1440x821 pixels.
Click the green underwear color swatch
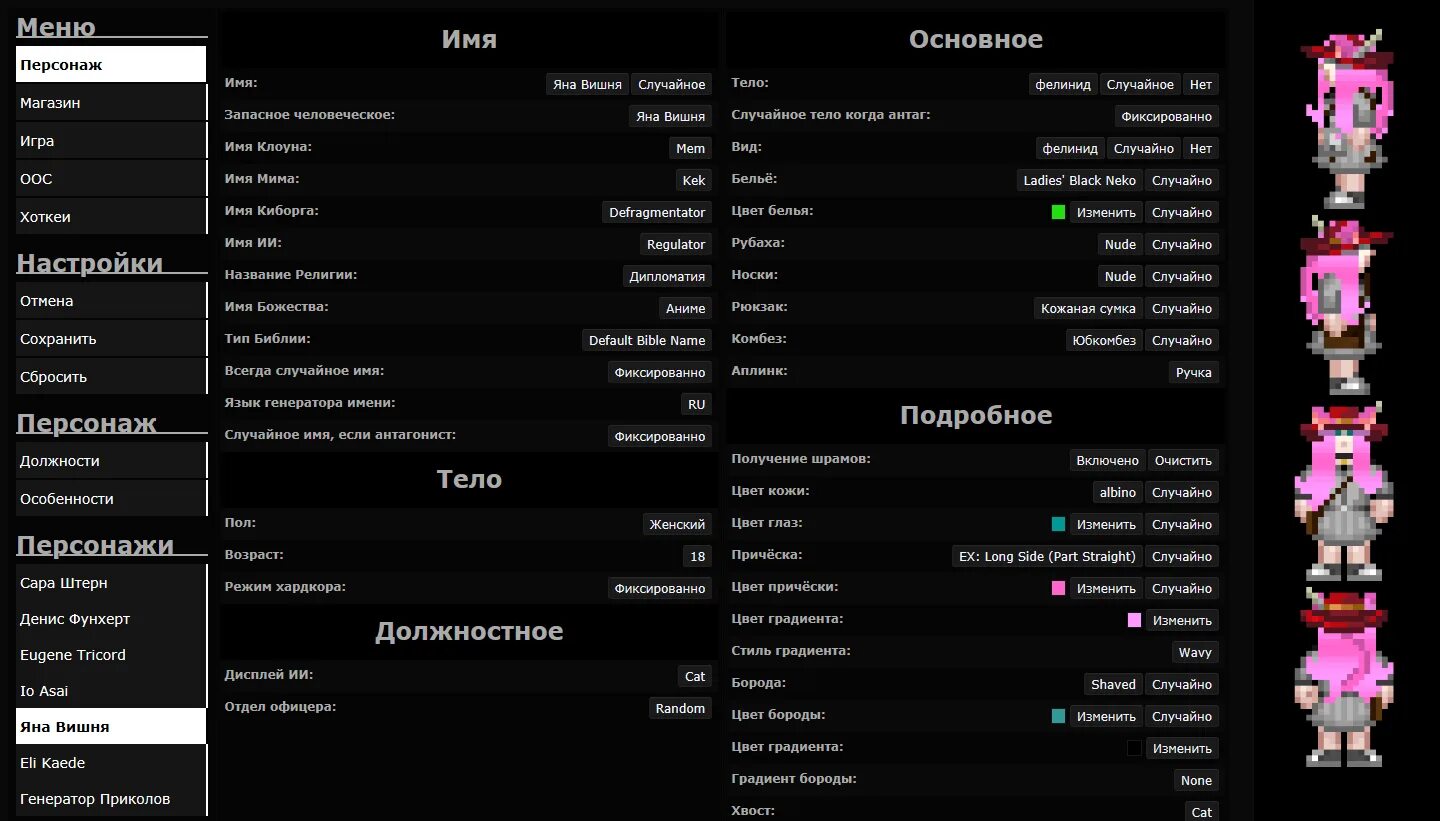pyautogui.click(x=1058, y=212)
